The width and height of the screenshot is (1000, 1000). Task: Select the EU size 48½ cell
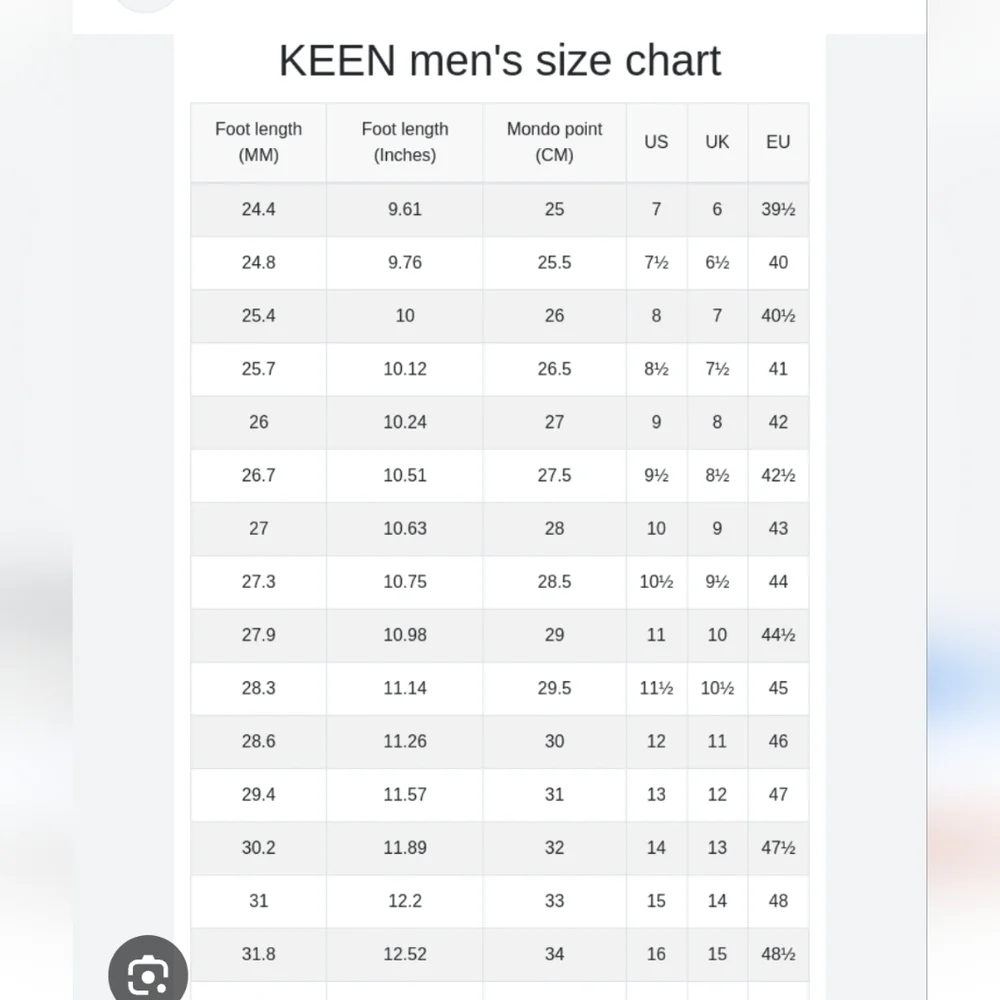(778, 955)
